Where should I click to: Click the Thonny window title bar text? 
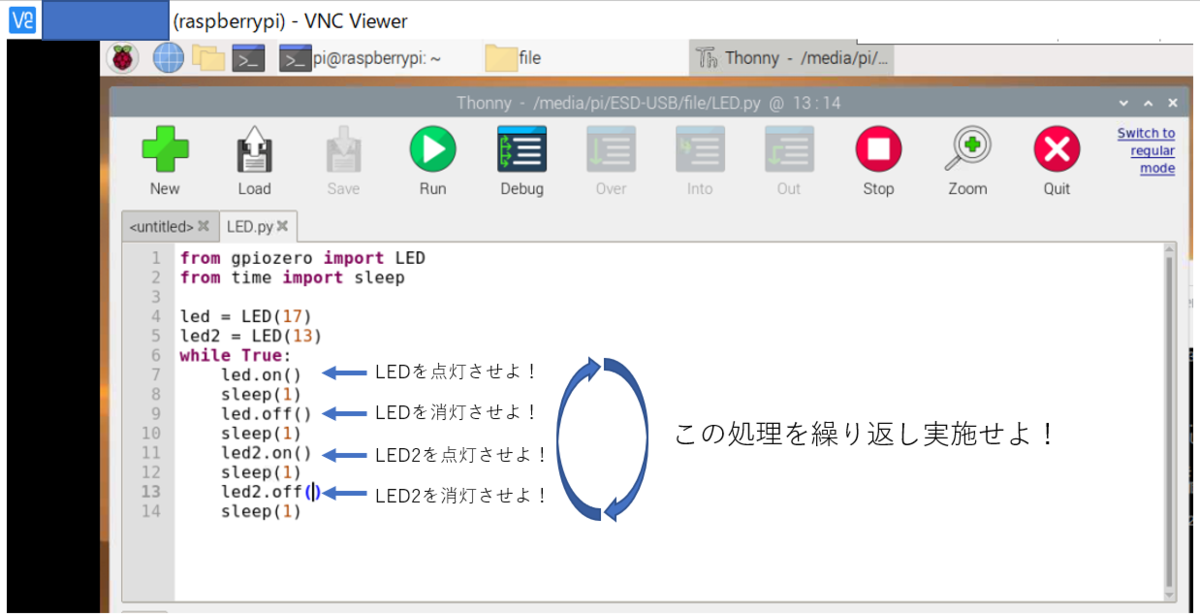[x=648, y=103]
